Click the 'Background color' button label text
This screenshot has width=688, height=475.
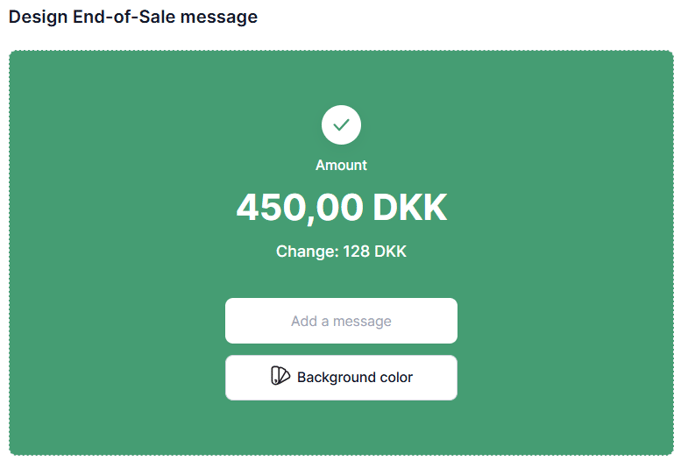[354, 378]
